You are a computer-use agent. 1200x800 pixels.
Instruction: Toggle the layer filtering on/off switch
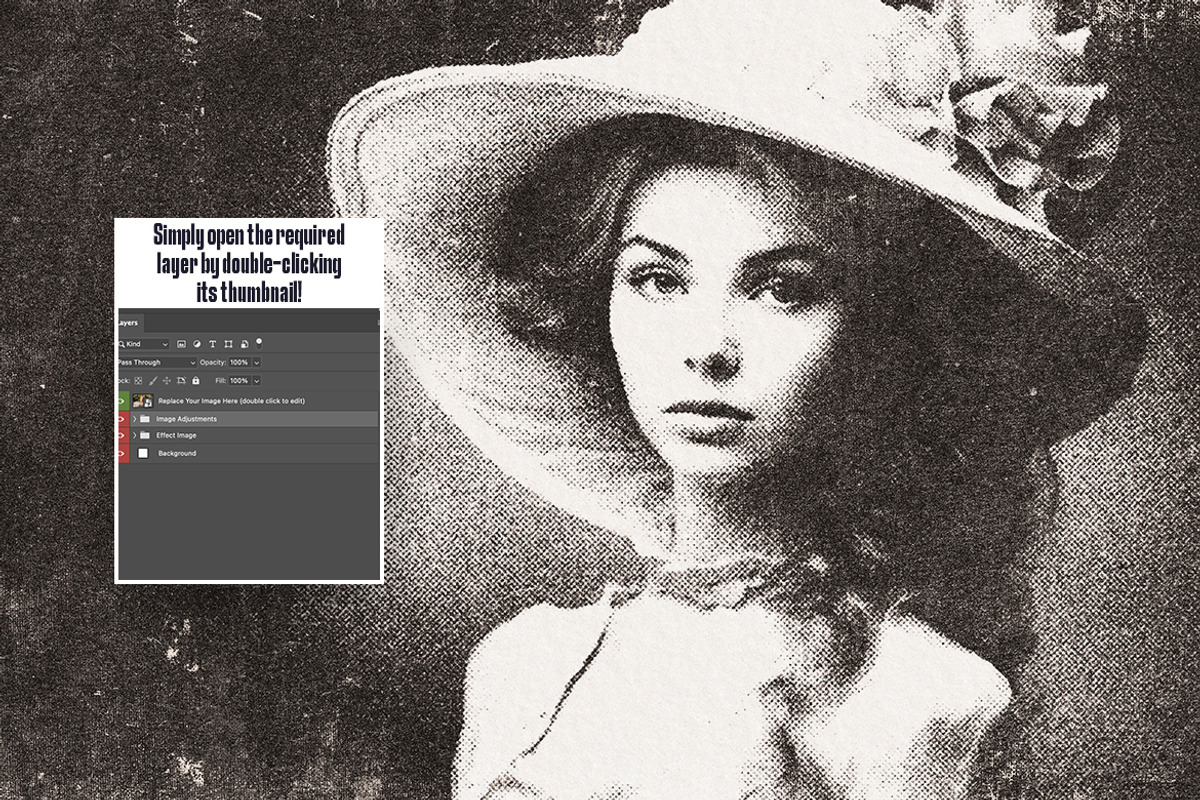259,342
